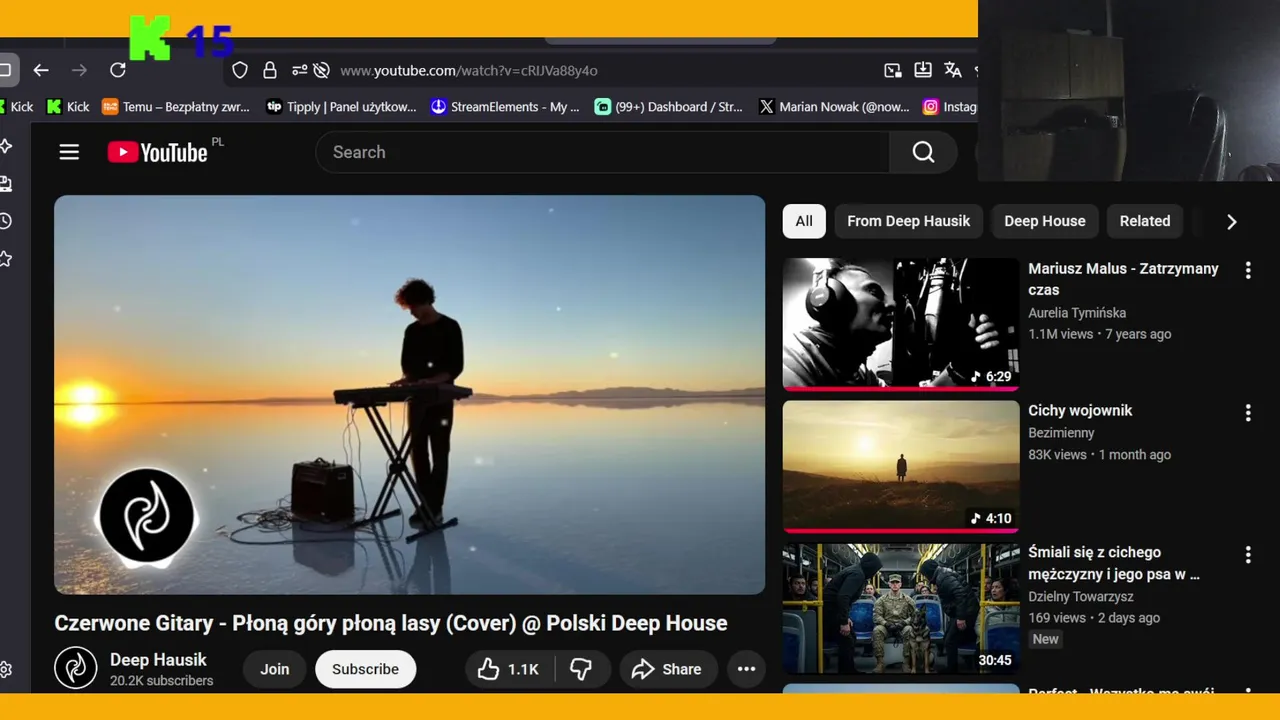Click the New badge under Śmiali się video
This screenshot has width=1280, height=720.
point(1045,639)
